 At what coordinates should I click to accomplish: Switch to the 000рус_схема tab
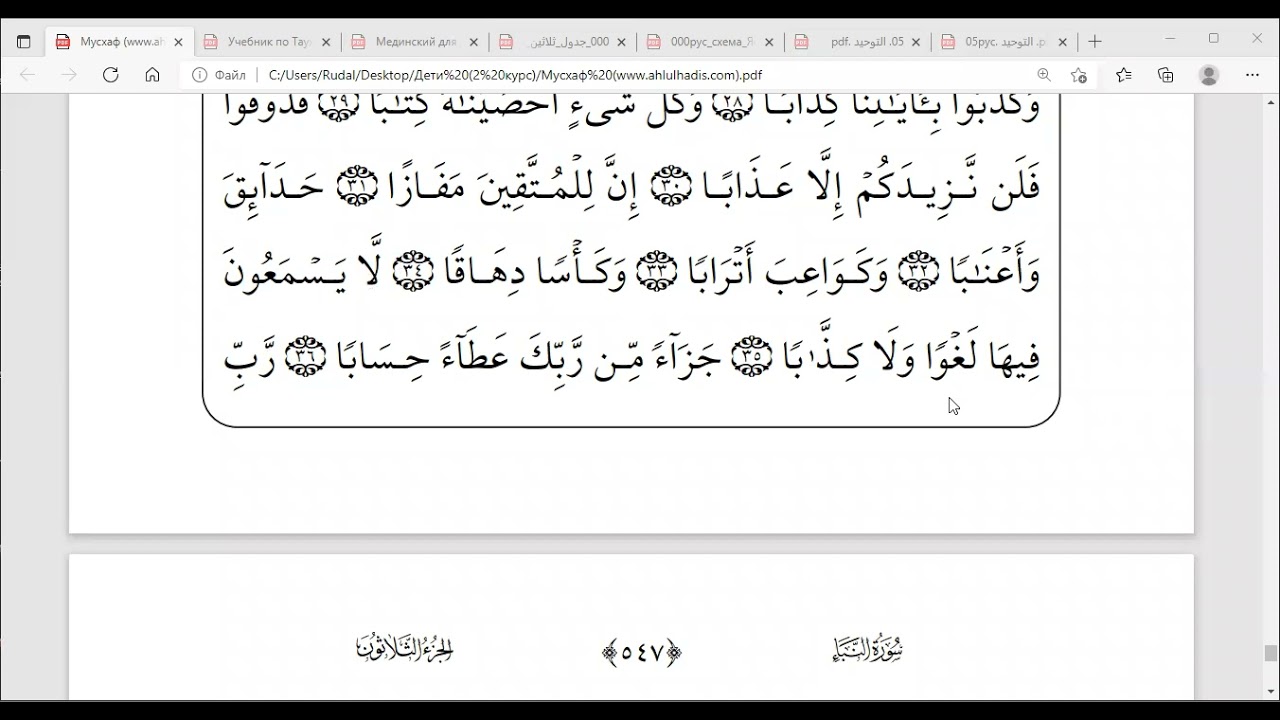[712, 42]
